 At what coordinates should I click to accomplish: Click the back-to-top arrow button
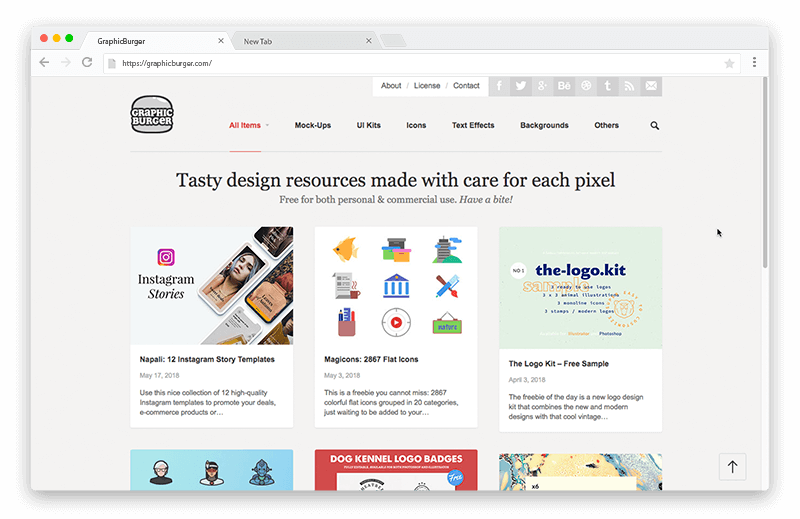click(733, 466)
